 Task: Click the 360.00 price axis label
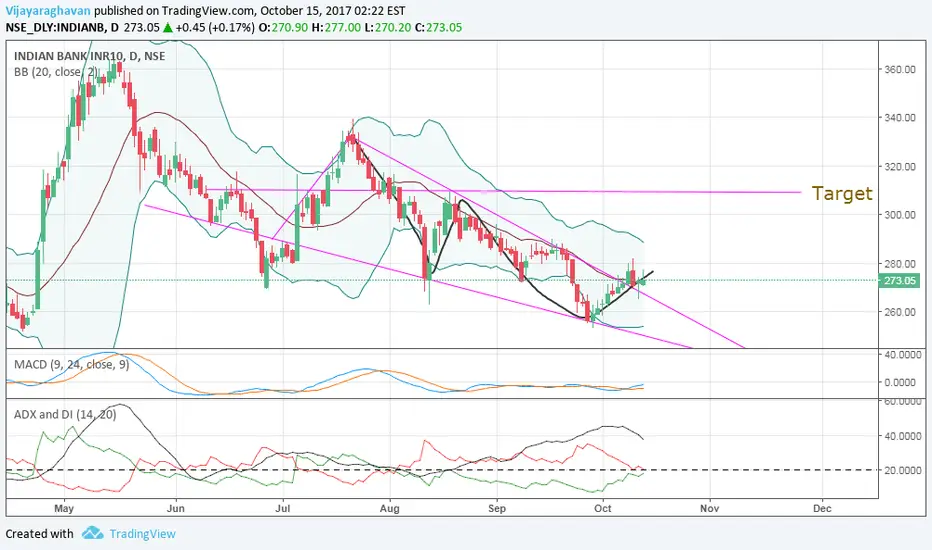(x=900, y=69)
